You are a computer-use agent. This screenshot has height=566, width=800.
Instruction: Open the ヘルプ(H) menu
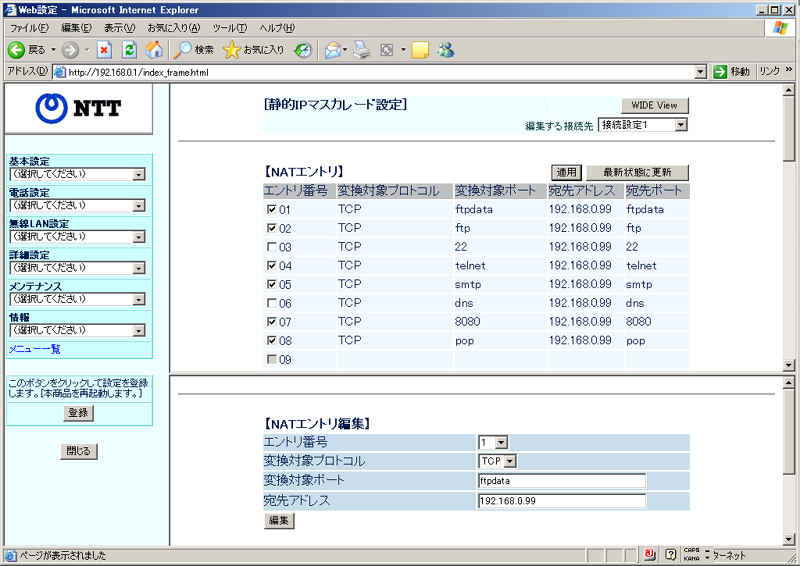(x=277, y=28)
